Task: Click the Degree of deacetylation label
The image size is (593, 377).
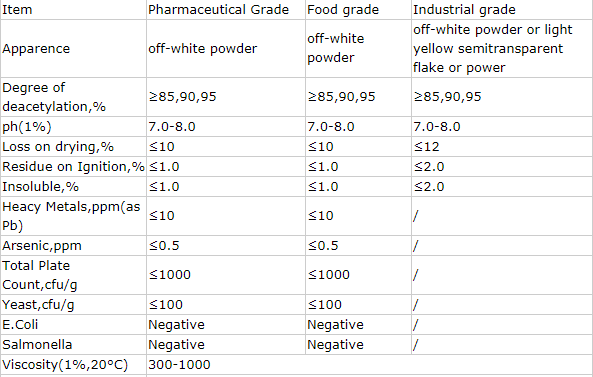Action: click(x=54, y=97)
